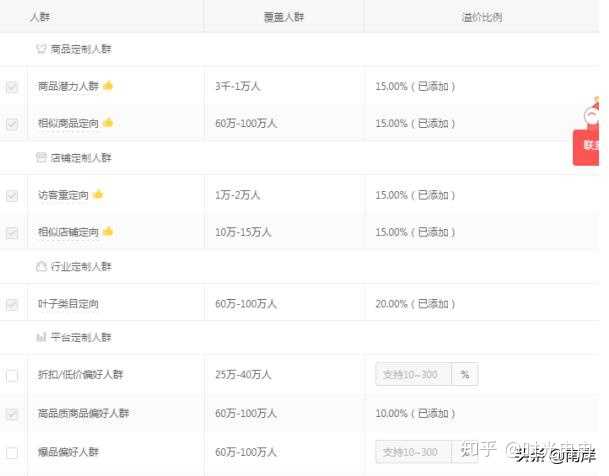Viewport: 609px width, 476px height.
Task: Check the 折扣/低价偏好人群 checkbox
Action: point(12,375)
